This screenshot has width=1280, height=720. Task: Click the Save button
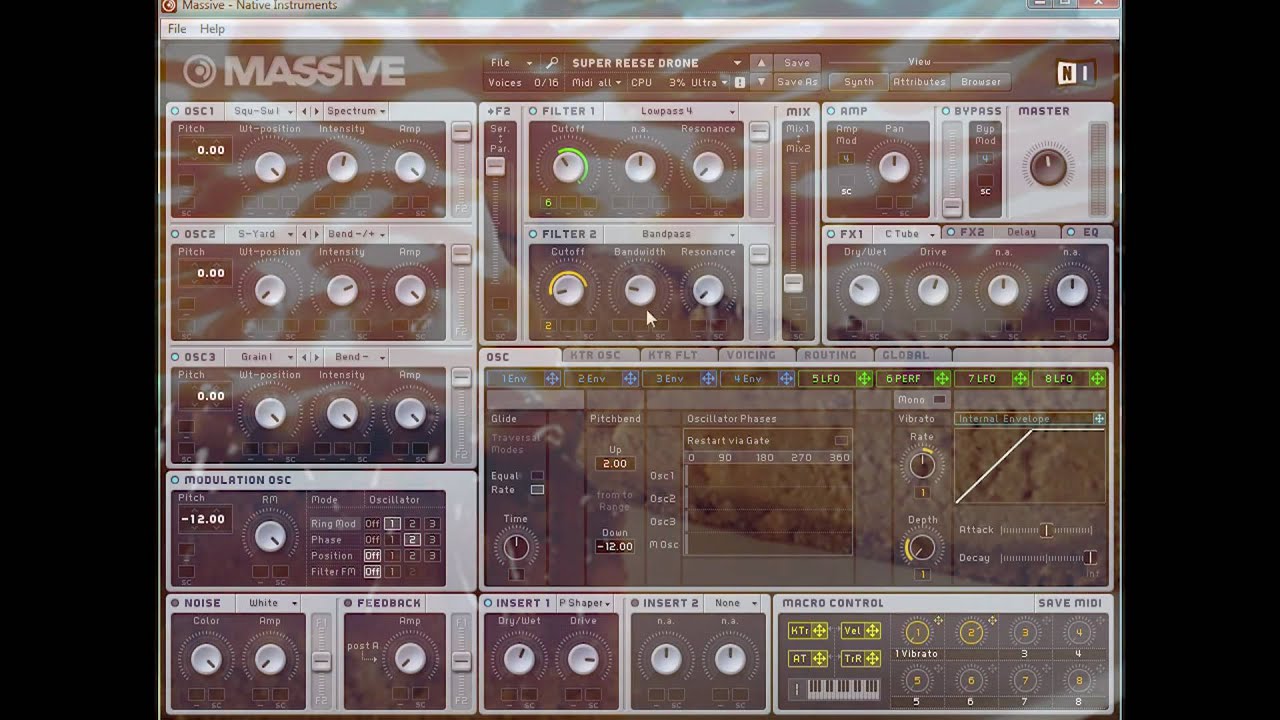[x=797, y=63]
